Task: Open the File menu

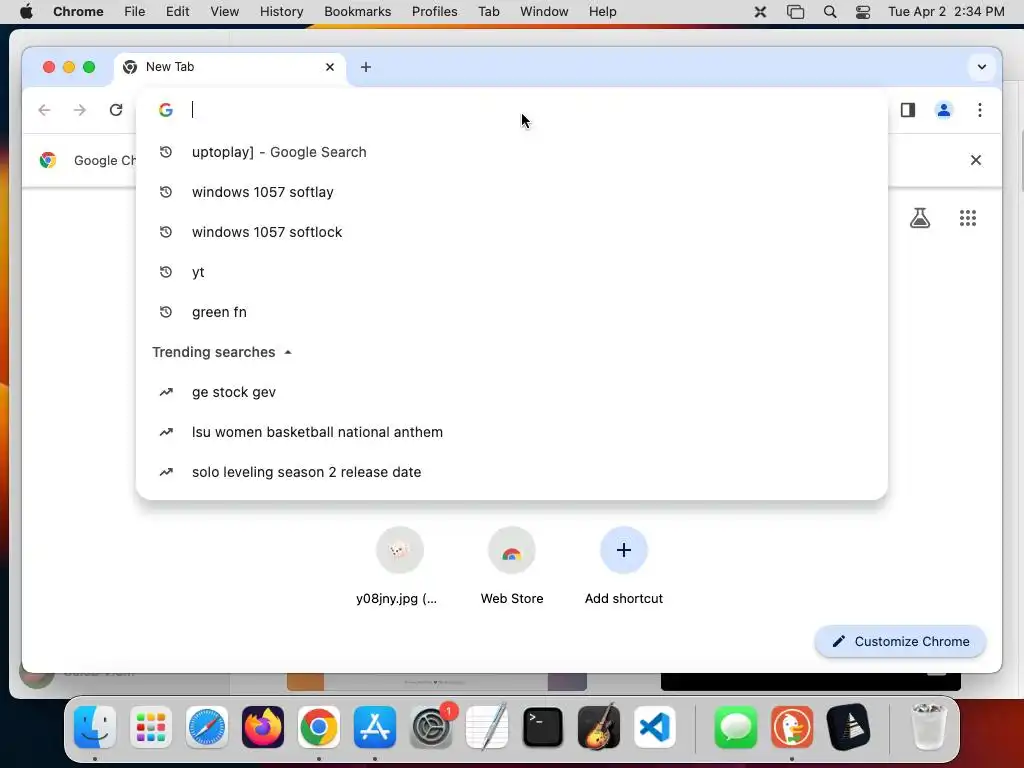Action: (135, 12)
